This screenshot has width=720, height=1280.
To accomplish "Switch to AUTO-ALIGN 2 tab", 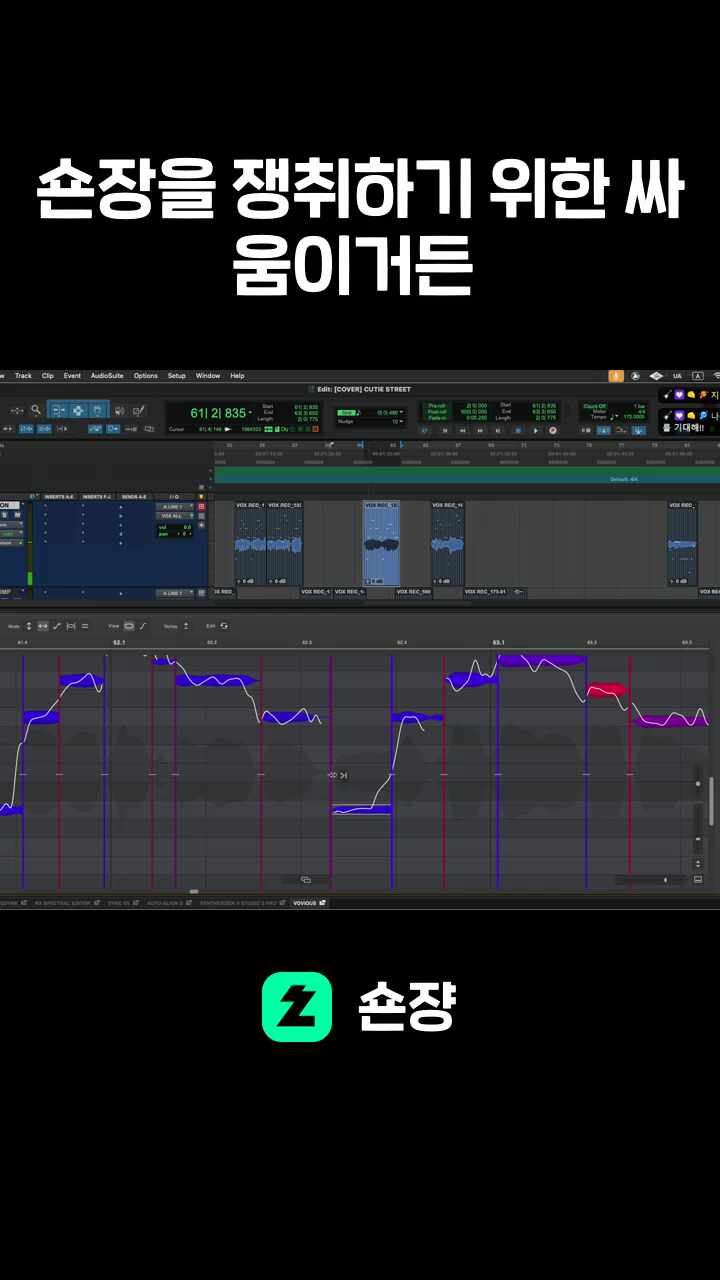I will 168,902.
